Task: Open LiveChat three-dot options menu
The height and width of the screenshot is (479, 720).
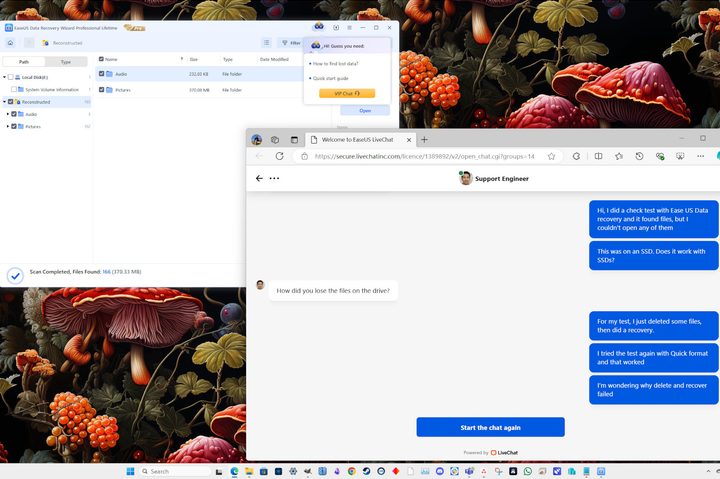Action: coord(274,178)
